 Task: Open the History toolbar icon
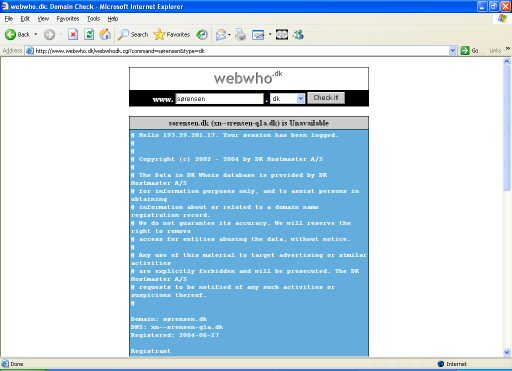coord(202,34)
